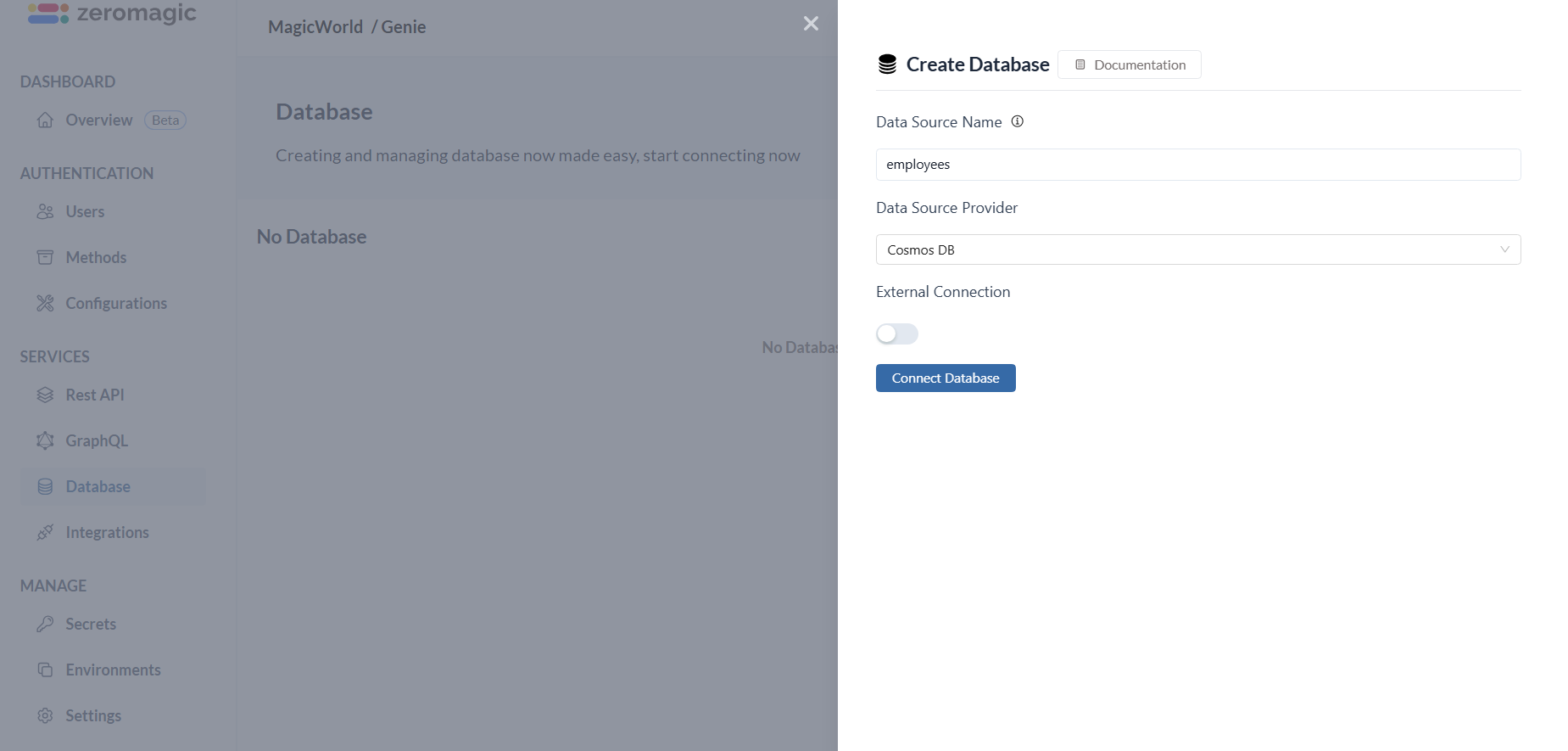Click the Users people icon
The height and width of the screenshot is (751, 1568).
tap(45, 211)
